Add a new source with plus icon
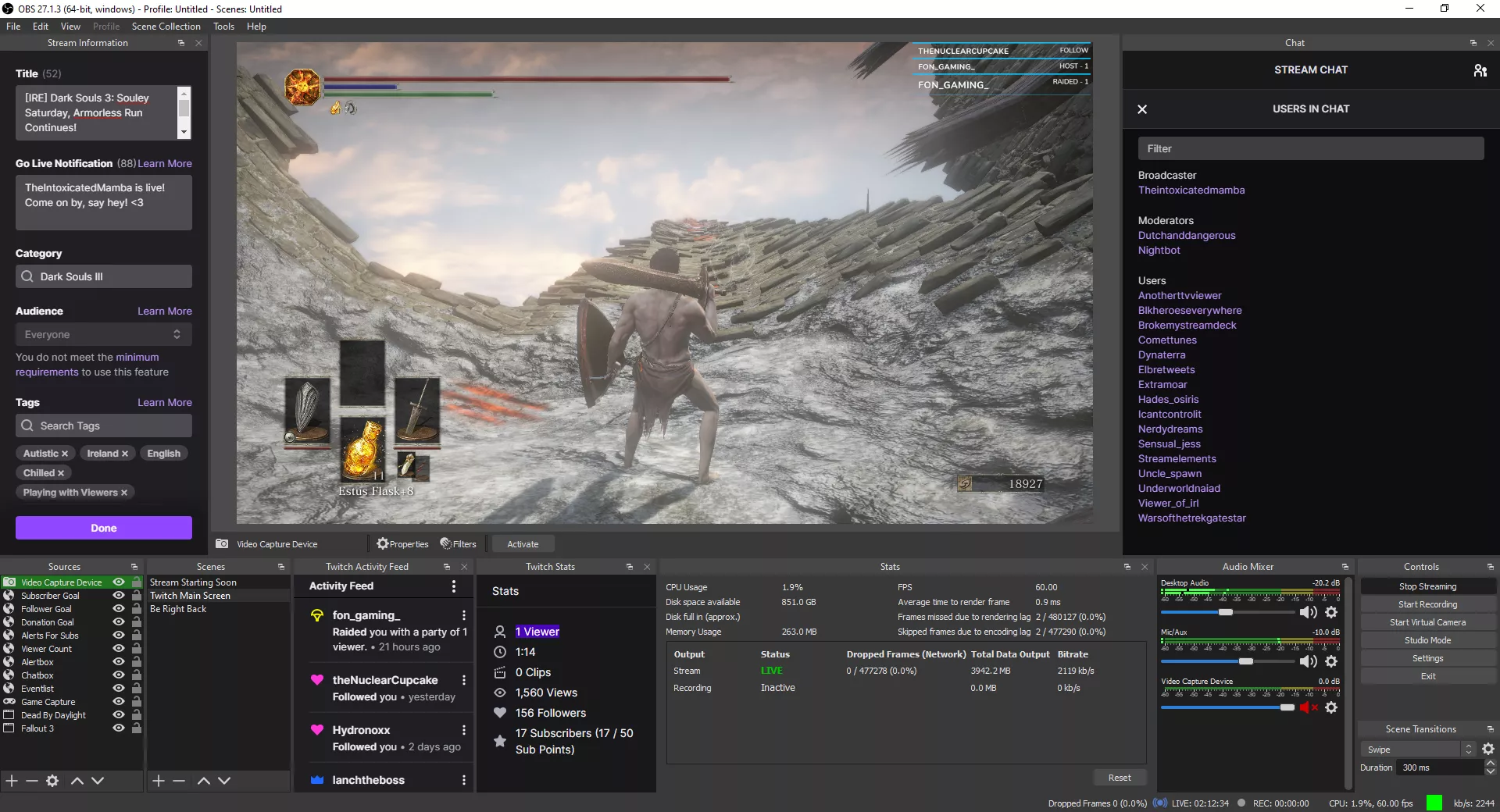This screenshot has height=812, width=1500. point(11,781)
